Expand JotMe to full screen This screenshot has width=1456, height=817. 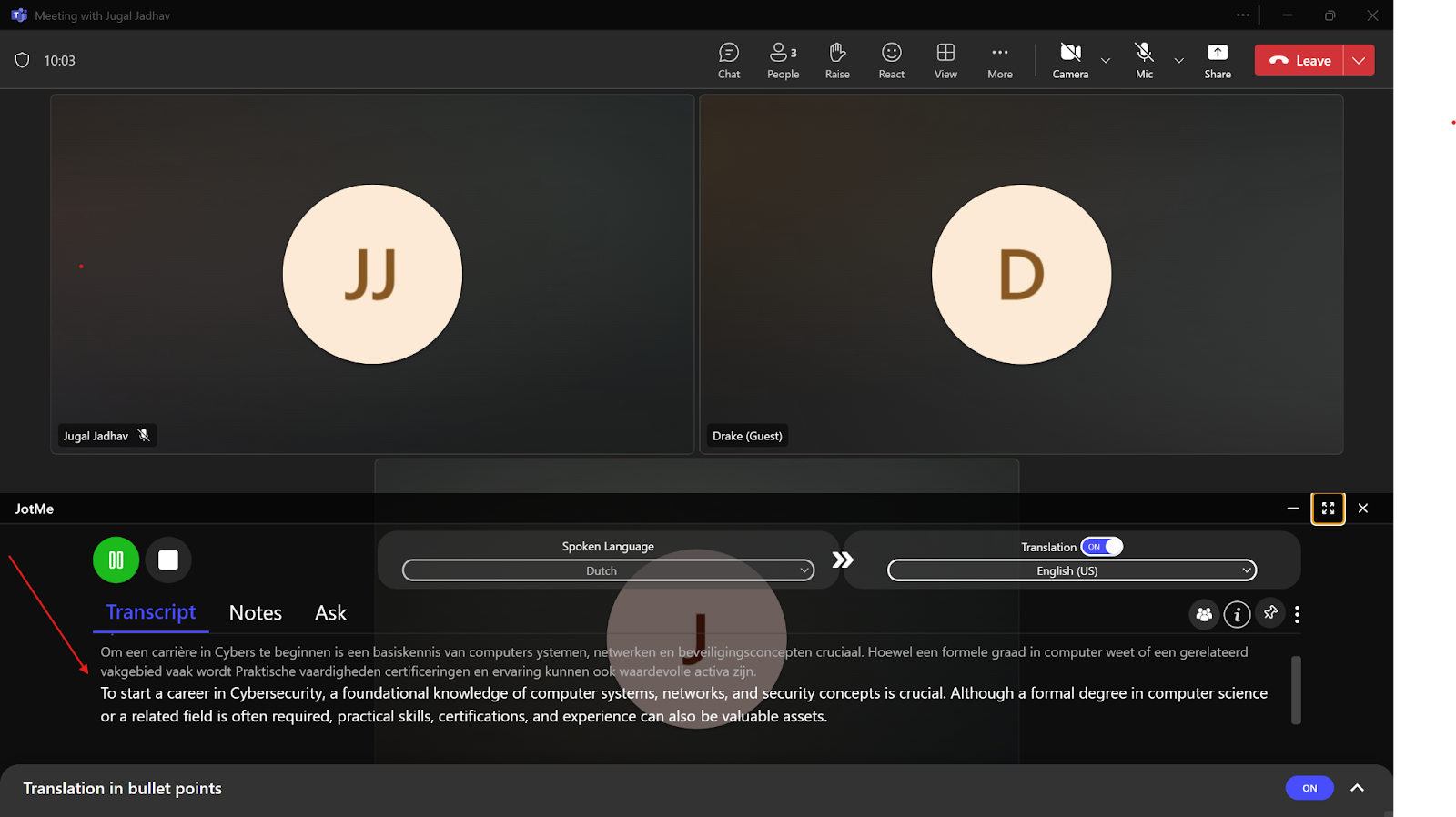click(1328, 509)
